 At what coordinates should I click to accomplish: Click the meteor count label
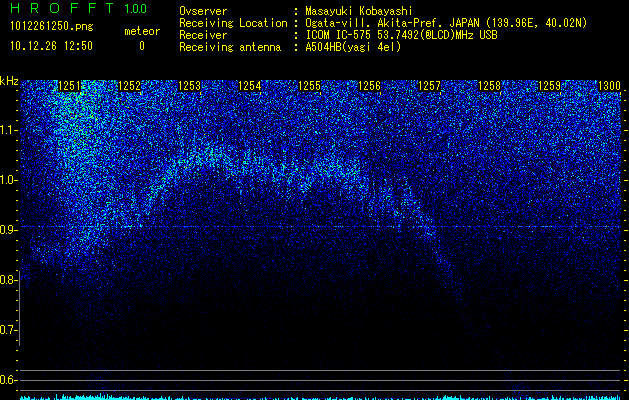(x=142, y=31)
